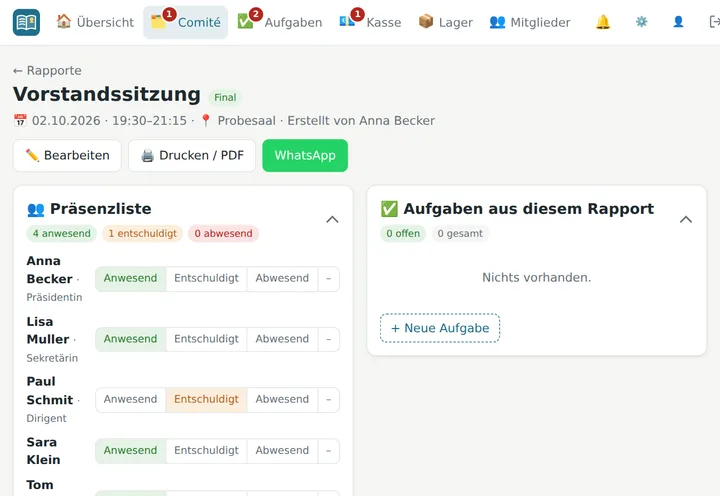
Task: Open the user profile icon
Action: coord(678,22)
